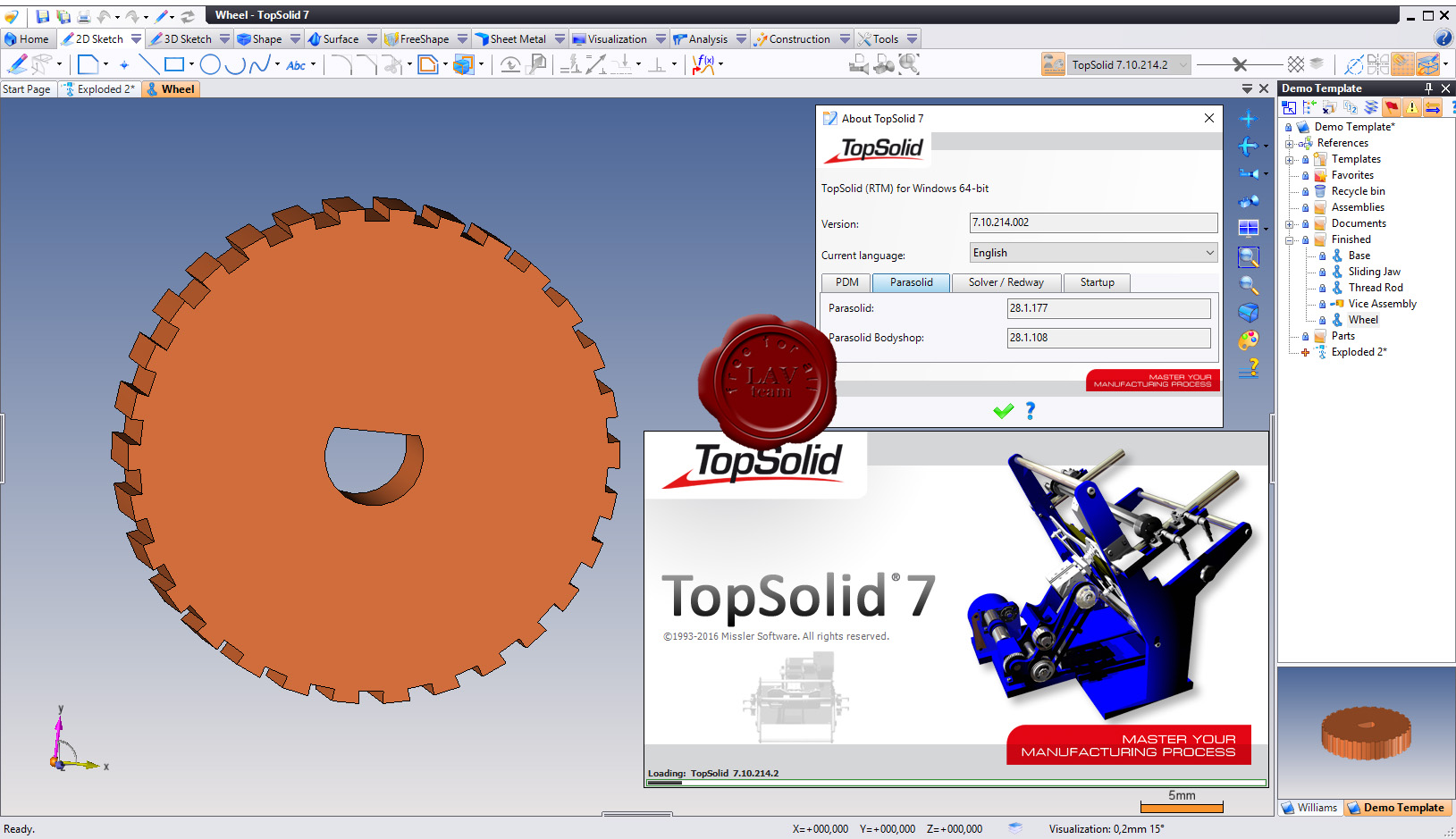The width and height of the screenshot is (1456, 839).
Task: Confirm About dialog with green checkmark
Action: (1003, 410)
